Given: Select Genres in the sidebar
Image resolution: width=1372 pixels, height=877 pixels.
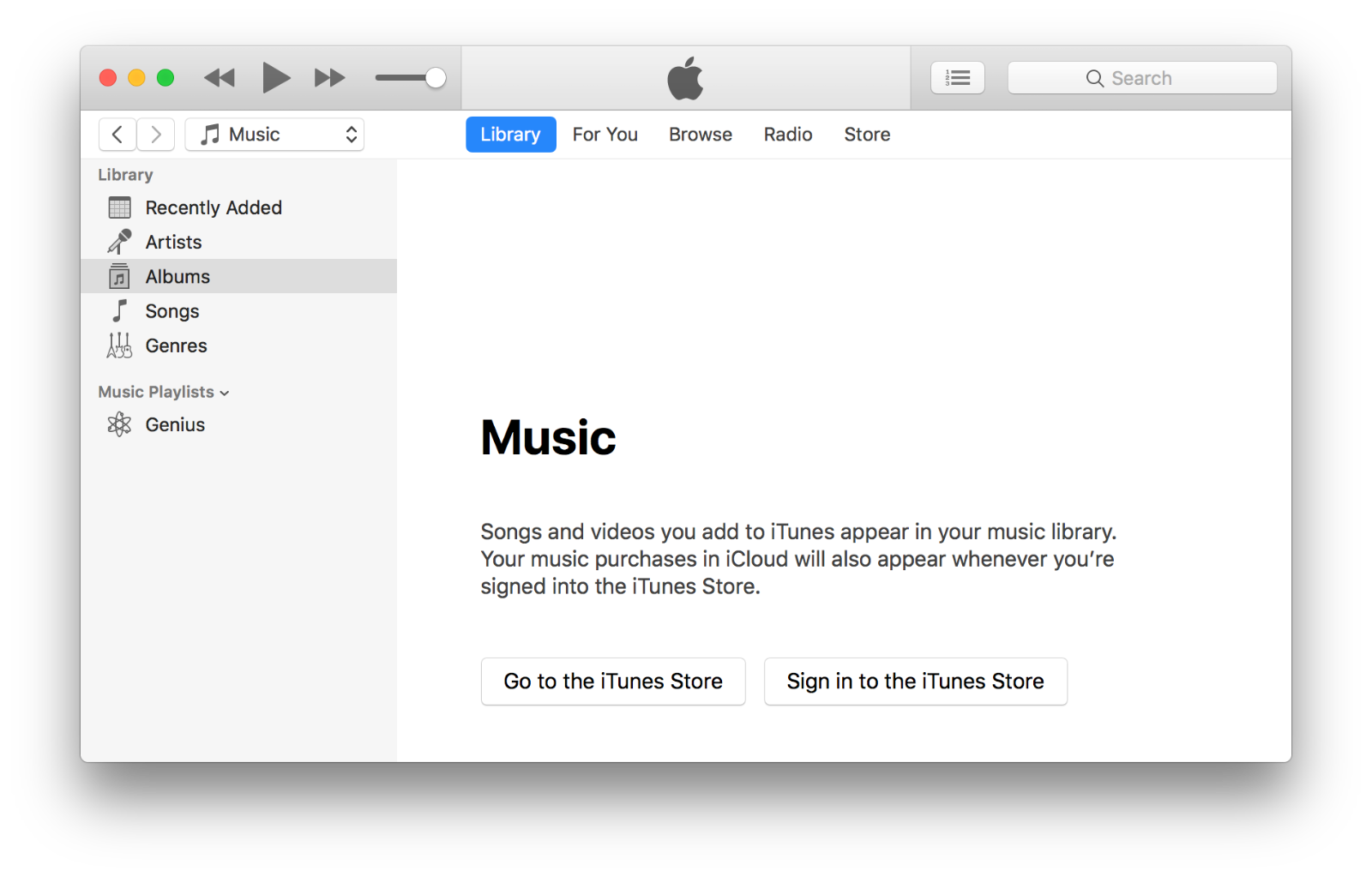Looking at the screenshot, I should [238, 345].
